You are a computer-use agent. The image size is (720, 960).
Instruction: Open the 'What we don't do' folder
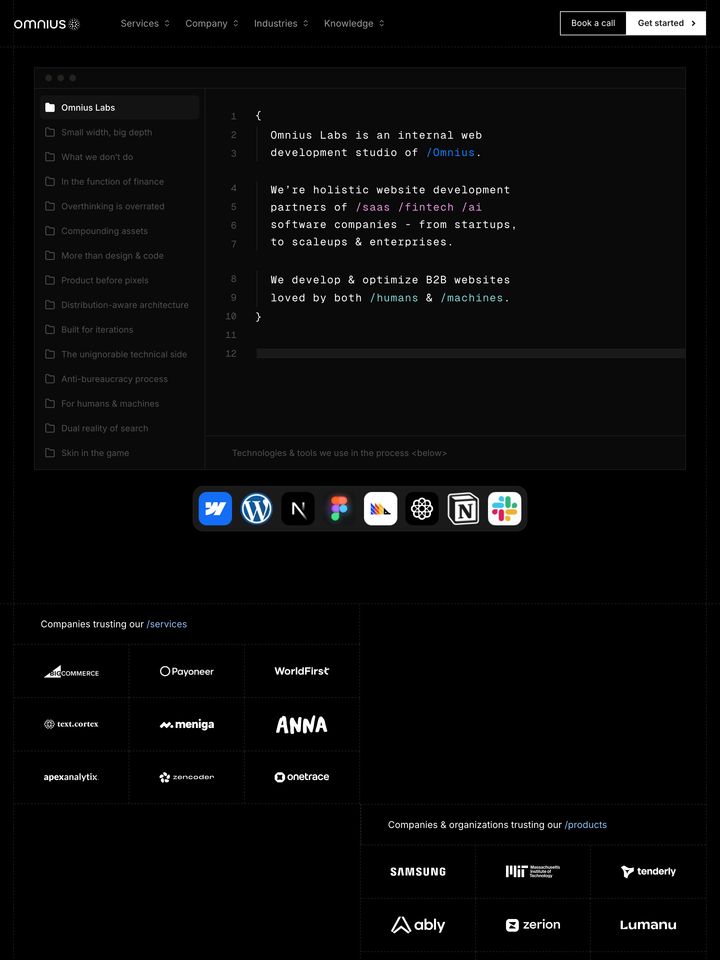(x=119, y=157)
